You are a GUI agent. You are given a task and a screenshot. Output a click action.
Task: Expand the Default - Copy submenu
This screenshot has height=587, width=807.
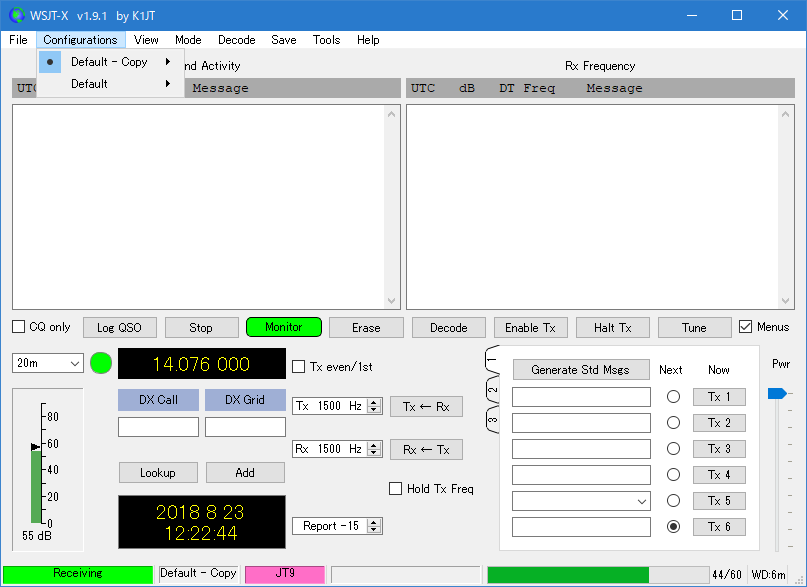coord(111,62)
